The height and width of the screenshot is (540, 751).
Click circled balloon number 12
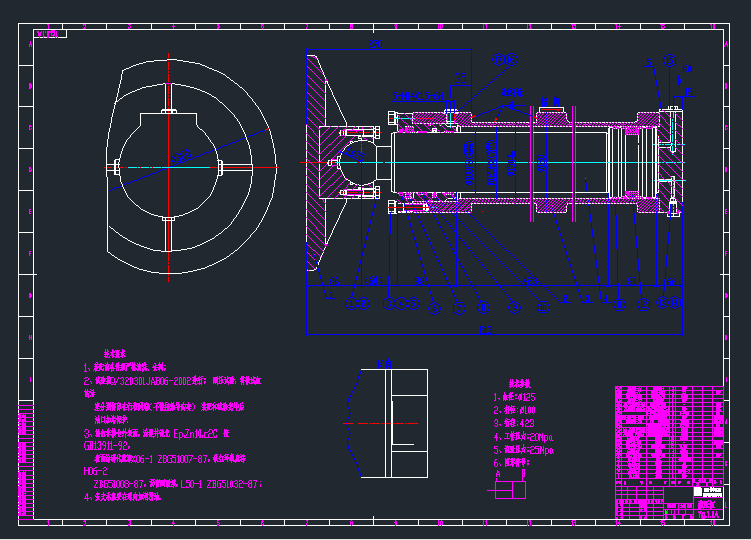(x=643, y=304)
